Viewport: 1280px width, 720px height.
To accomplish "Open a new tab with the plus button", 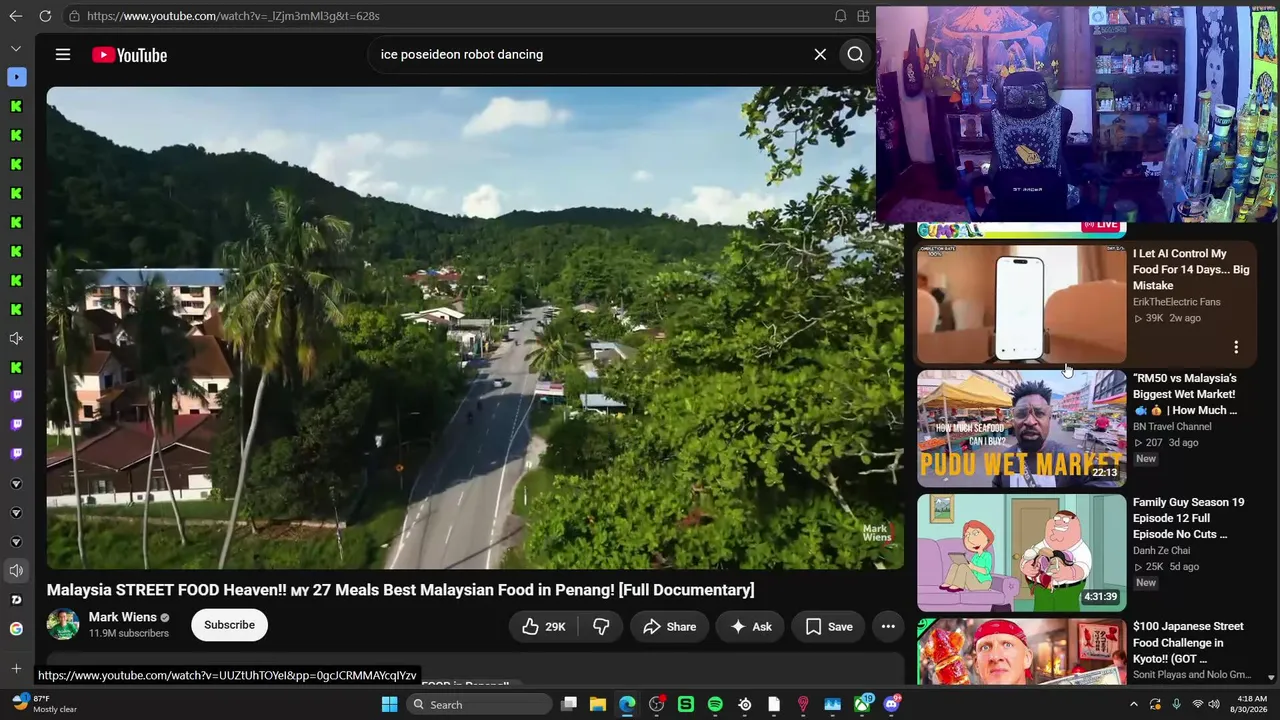I will point(16,668).
